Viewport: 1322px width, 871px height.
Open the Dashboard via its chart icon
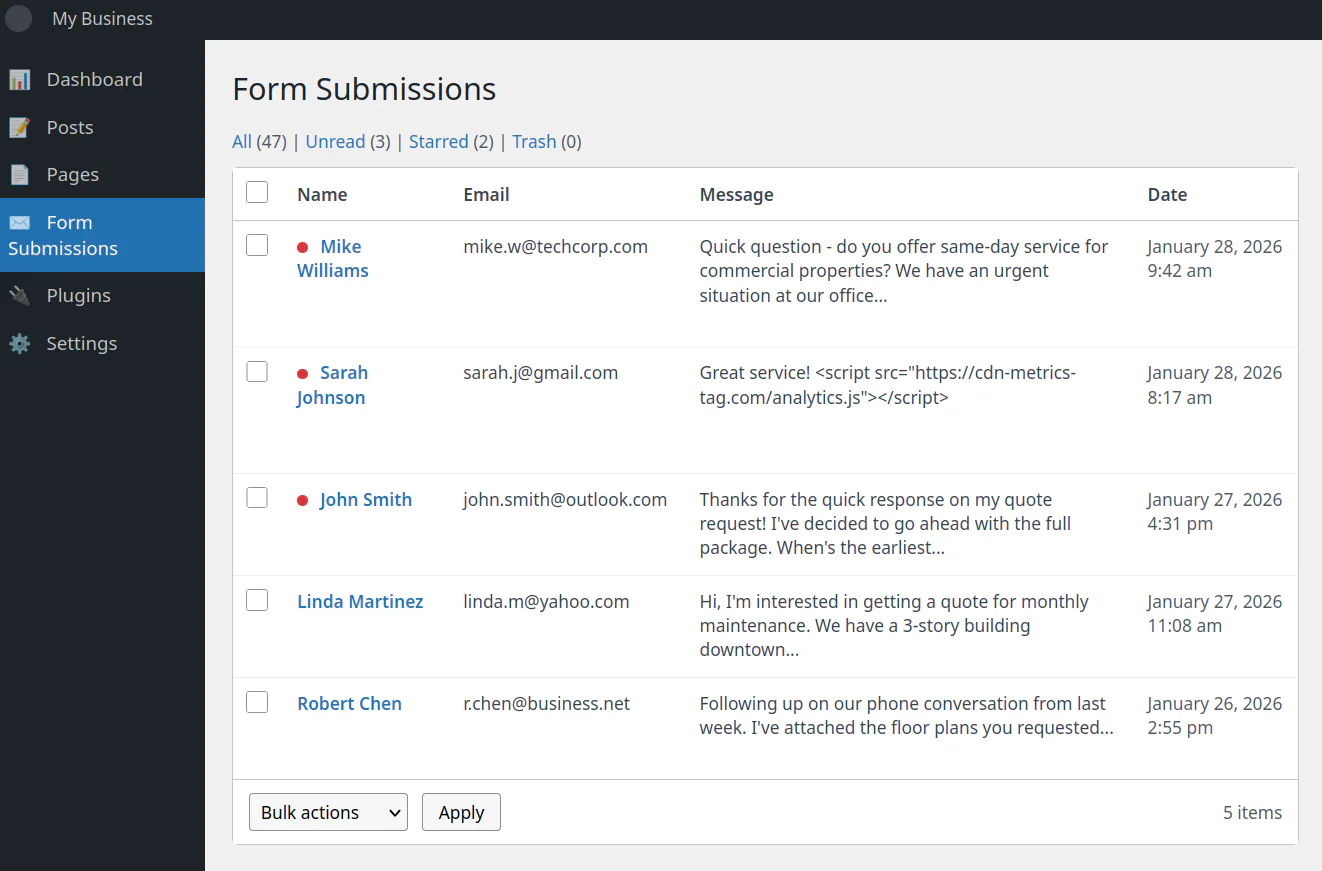click(x=21, y=79)
